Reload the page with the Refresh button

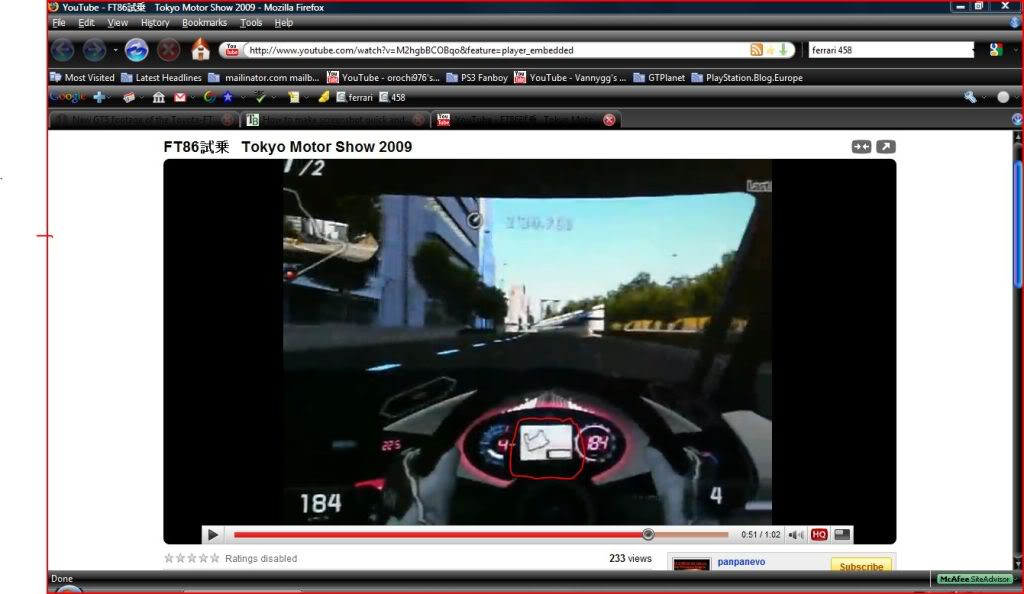point(136,50)
